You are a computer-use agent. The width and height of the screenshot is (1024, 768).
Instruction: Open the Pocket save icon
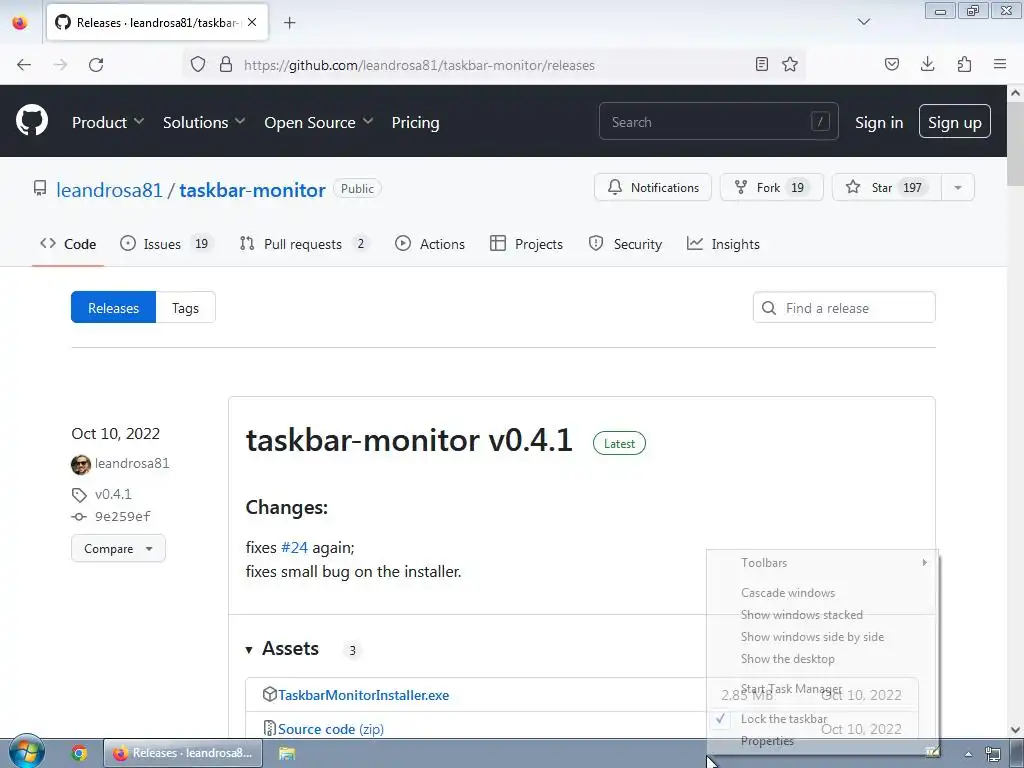(x=891, y=64)
